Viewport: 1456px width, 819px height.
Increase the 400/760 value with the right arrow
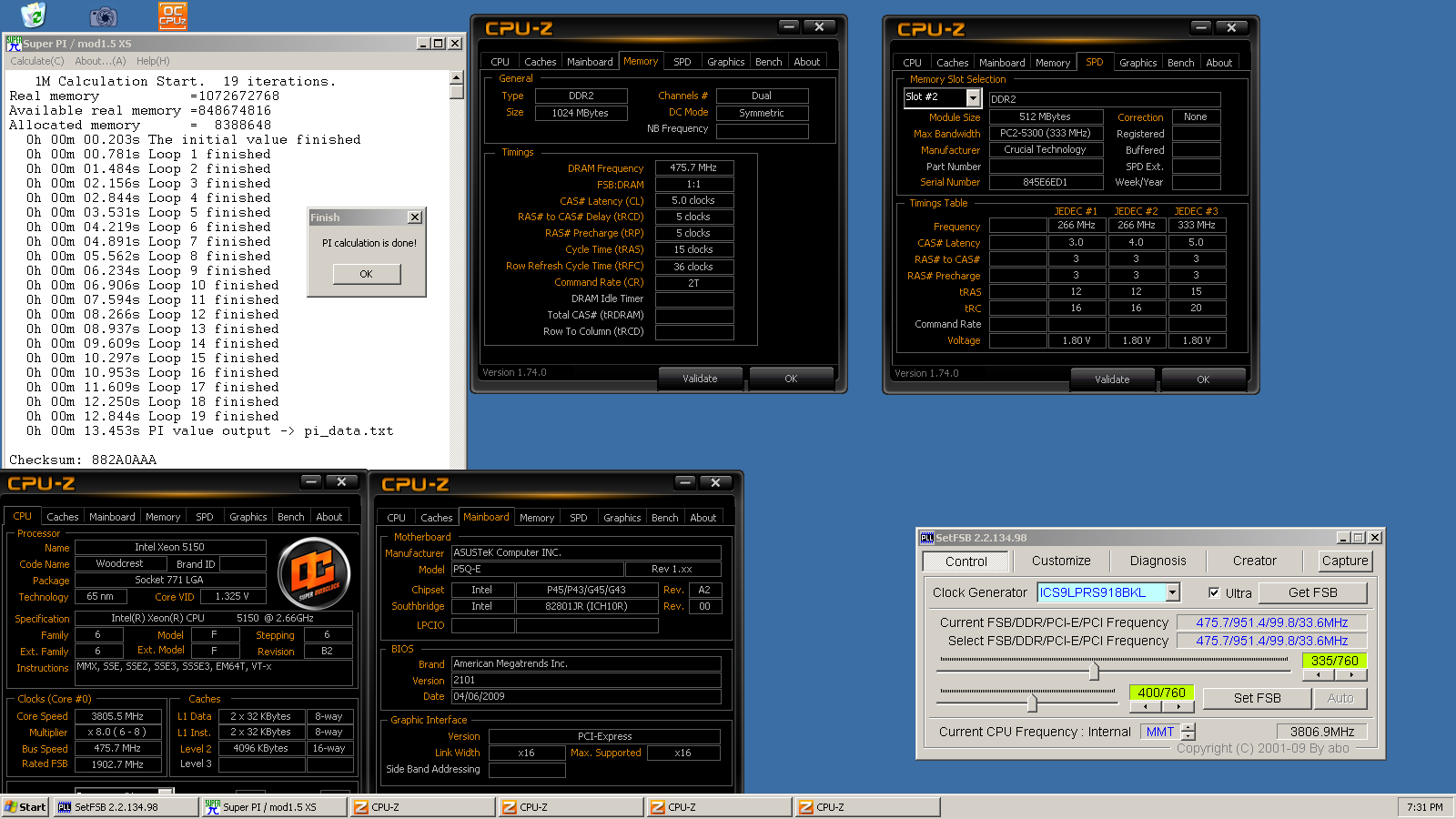click(1178, 706)
